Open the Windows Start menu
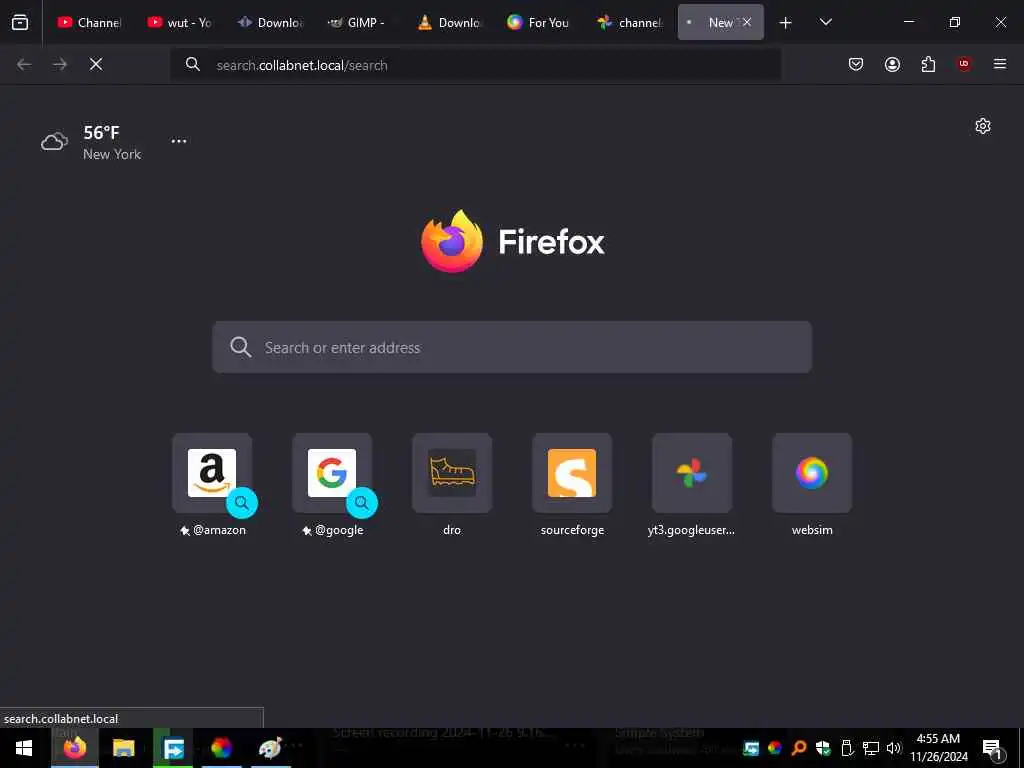Viewport: 1024px width, 768px height. click(x=24, y=748)
